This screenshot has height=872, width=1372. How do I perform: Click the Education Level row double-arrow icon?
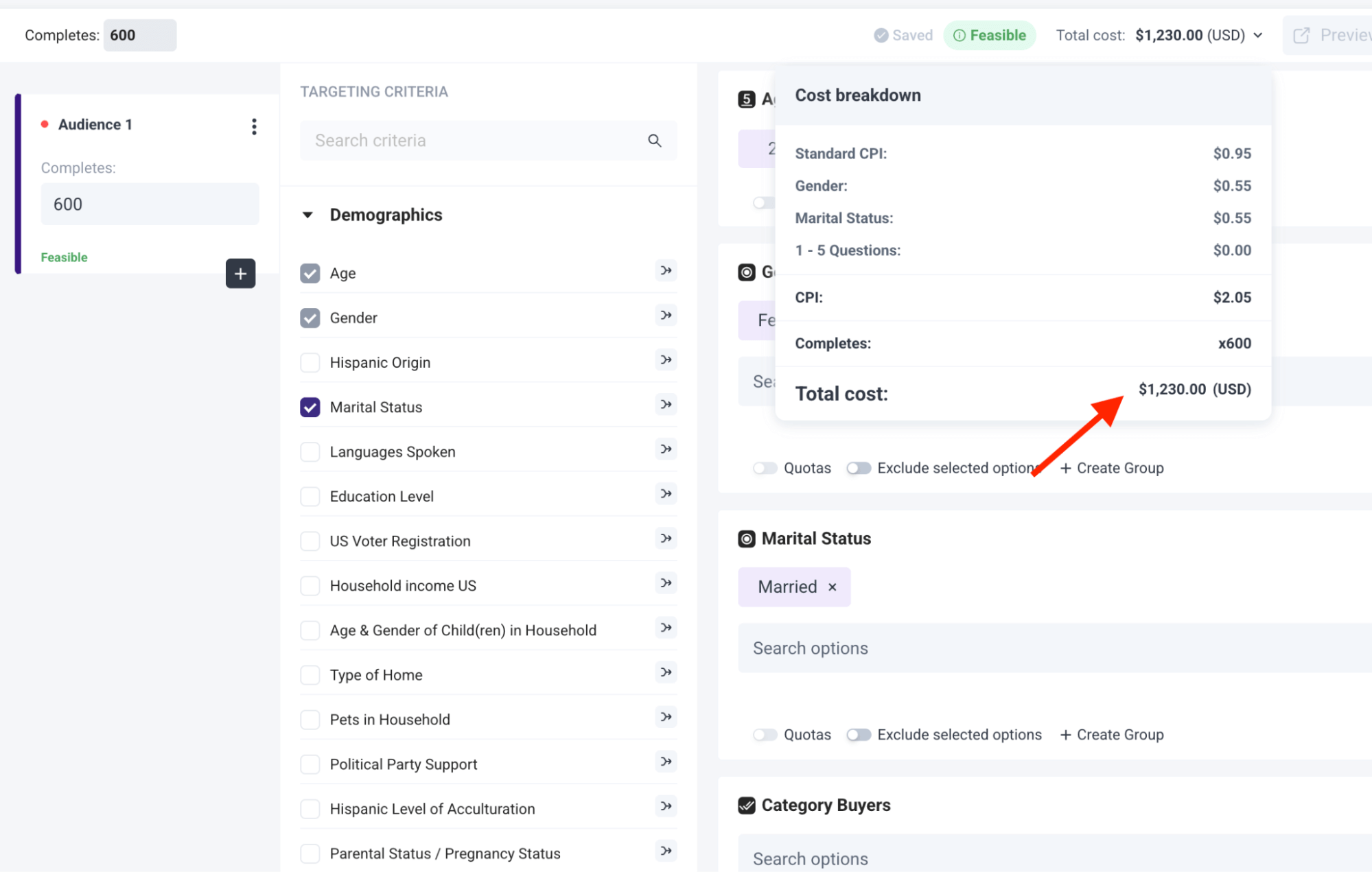click(665, 494)
